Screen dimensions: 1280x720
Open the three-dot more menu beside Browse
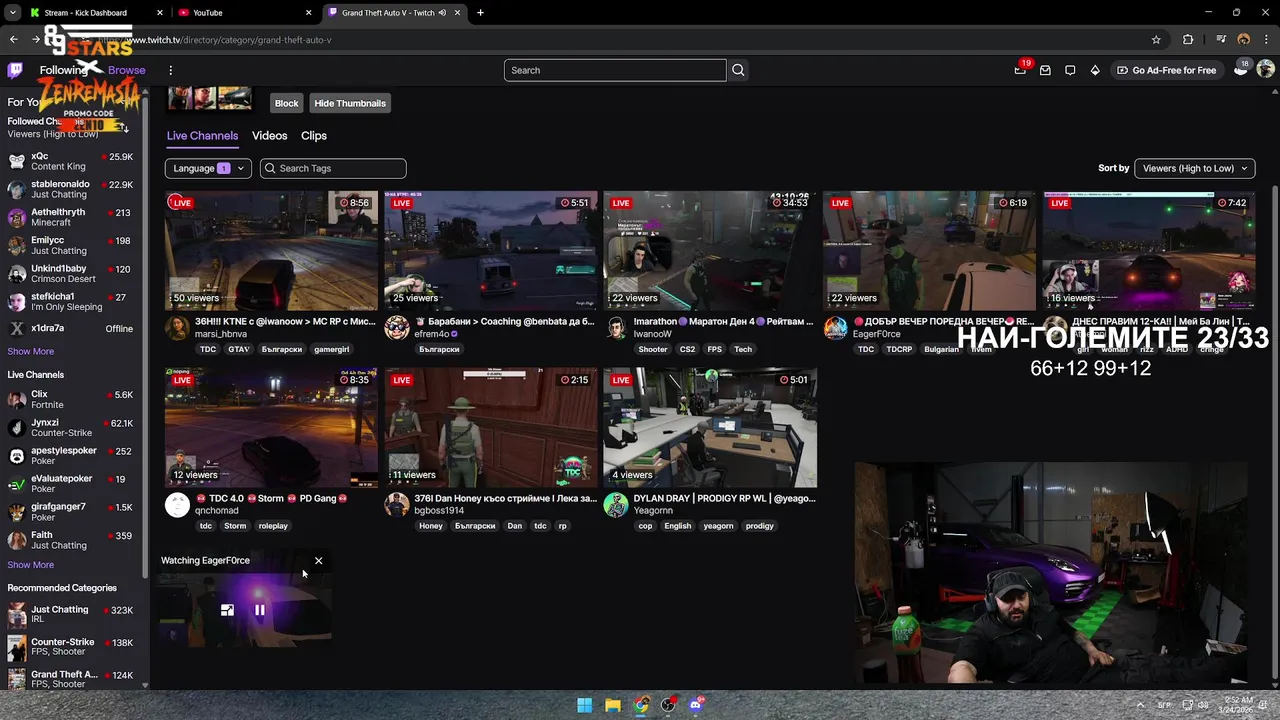pyautogui.click(x=171, y=70)
